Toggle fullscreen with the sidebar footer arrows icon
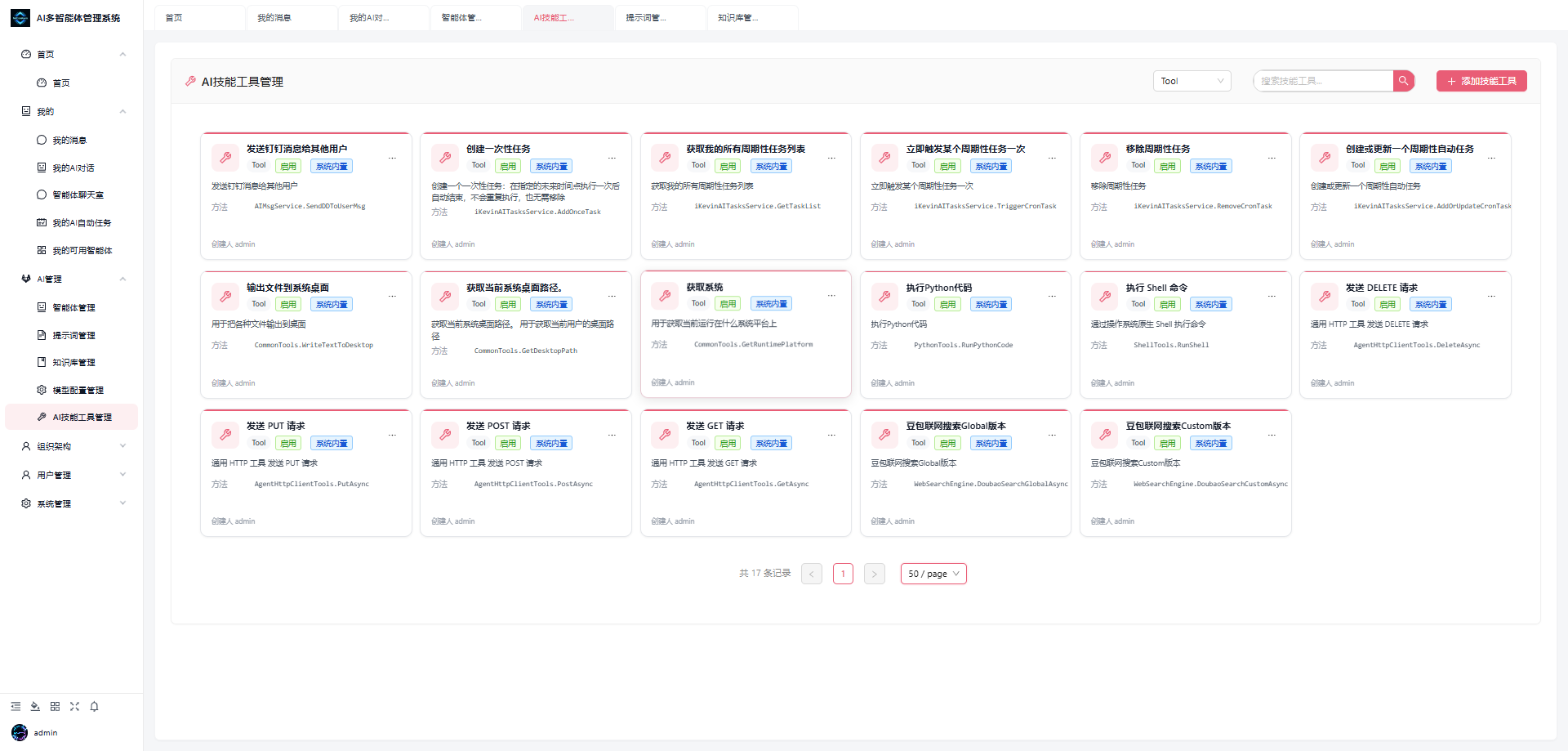The width and height of the screenshot is (1568, 751). coord(74,707)
